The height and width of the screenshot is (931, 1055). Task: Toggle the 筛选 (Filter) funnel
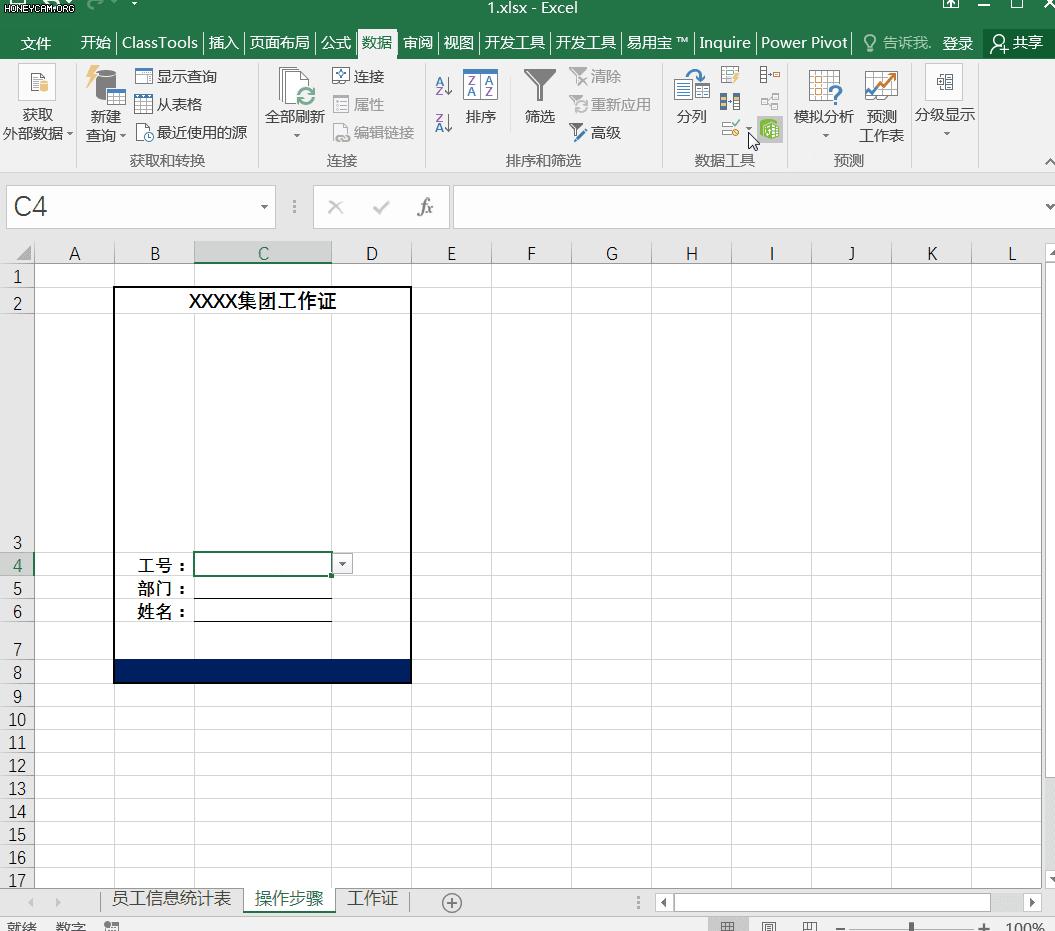pos(540,97)
